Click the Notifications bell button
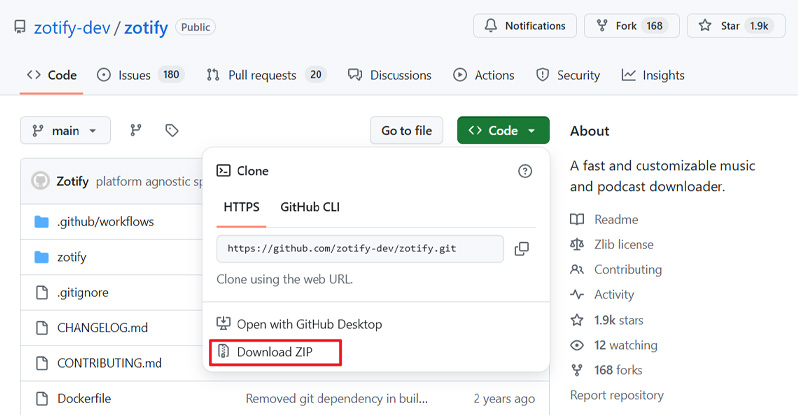800x415 pixels. 524,26
